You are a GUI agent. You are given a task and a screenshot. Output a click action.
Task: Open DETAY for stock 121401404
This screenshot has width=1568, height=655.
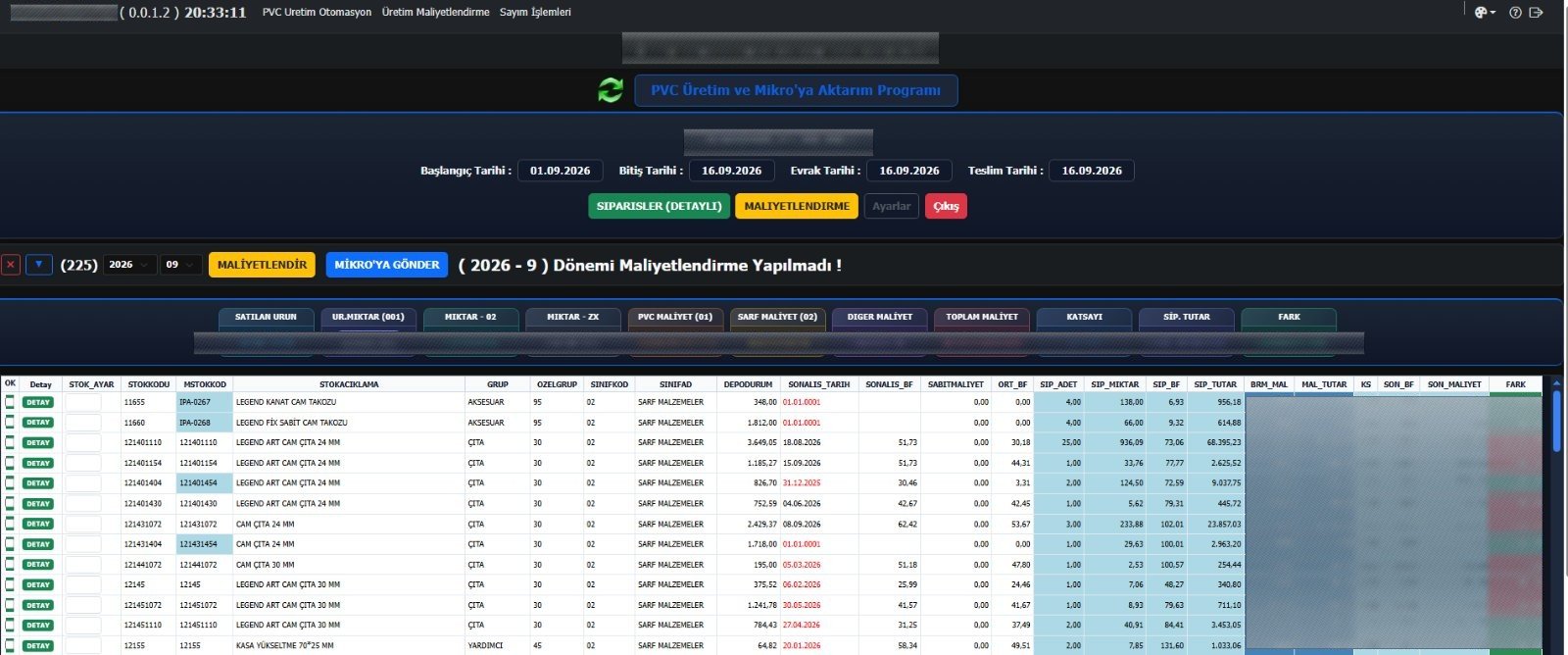pyautogui.click(x=38, y=483)
